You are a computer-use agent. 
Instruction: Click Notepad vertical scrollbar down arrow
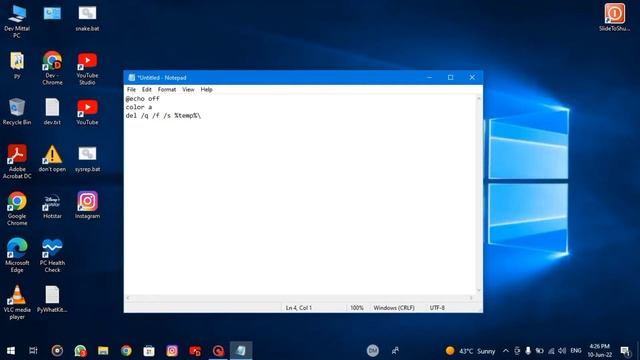[x=479, y=291]
